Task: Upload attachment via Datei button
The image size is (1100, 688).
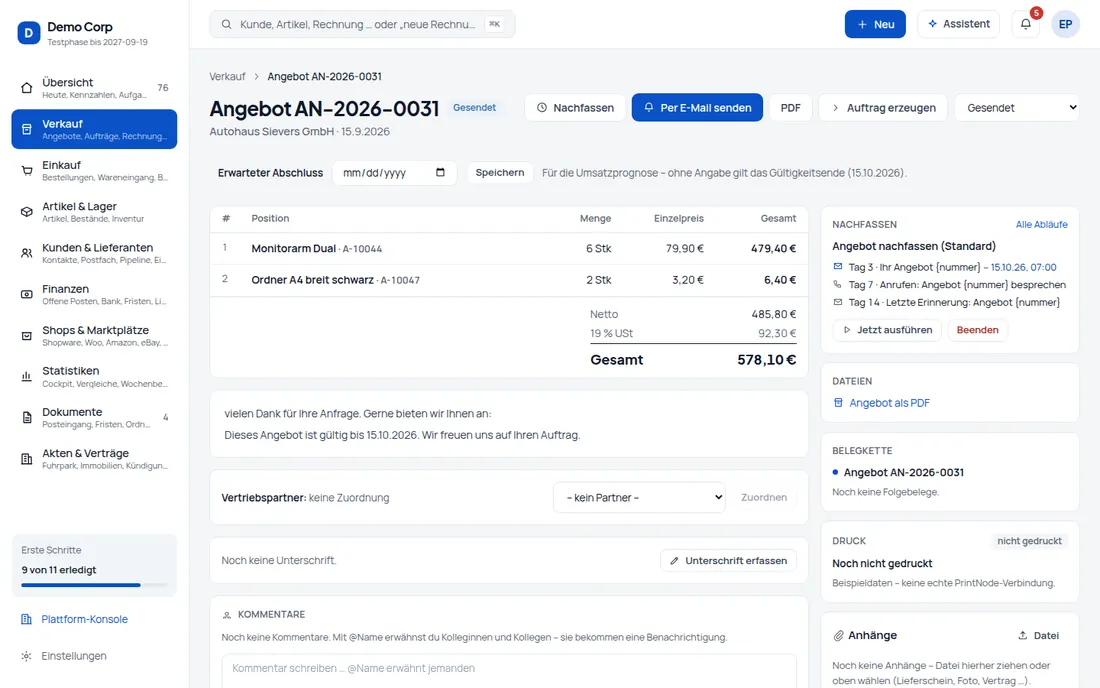Action: tap(1039, 635)
